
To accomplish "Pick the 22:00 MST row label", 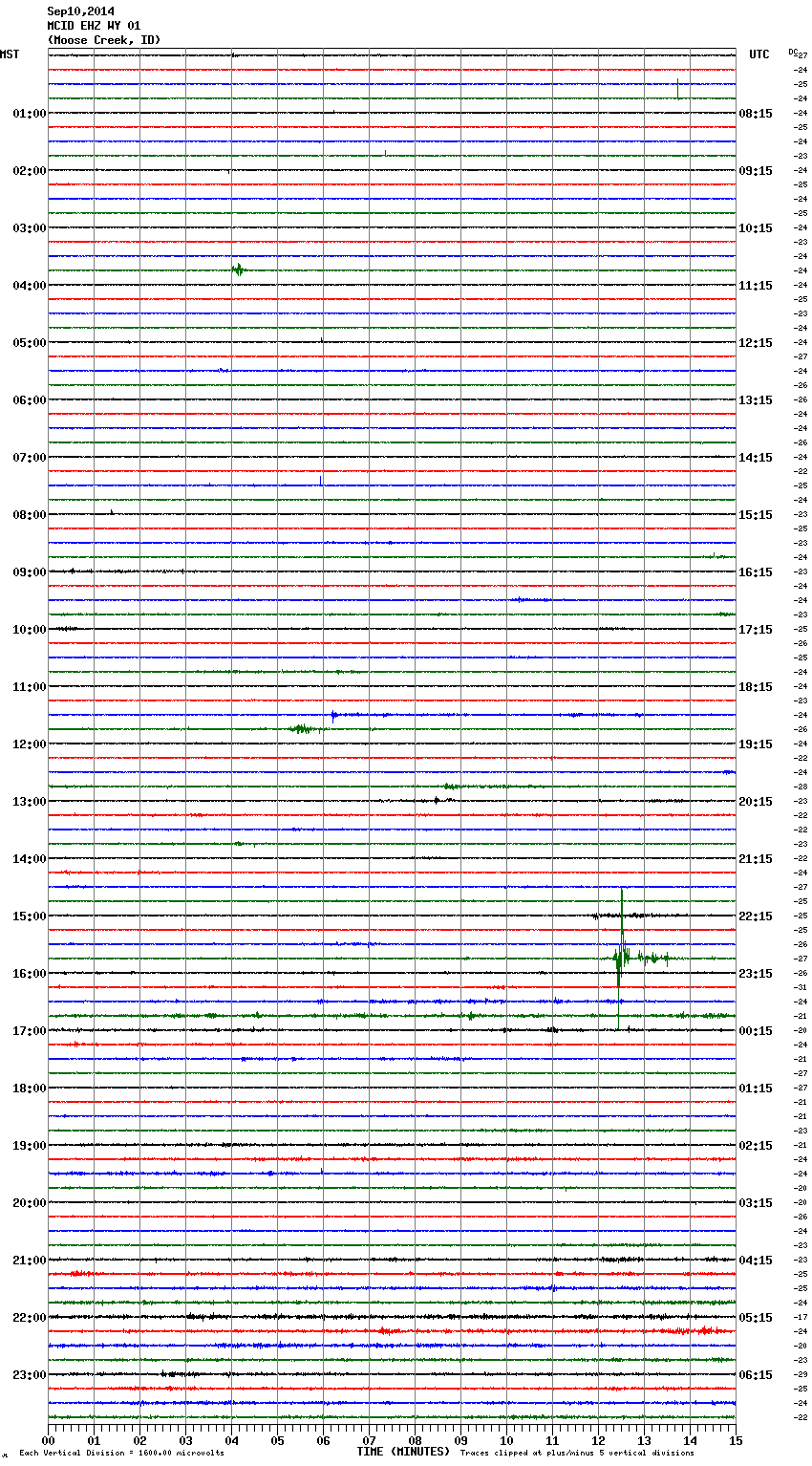I will coord(29,1318).
